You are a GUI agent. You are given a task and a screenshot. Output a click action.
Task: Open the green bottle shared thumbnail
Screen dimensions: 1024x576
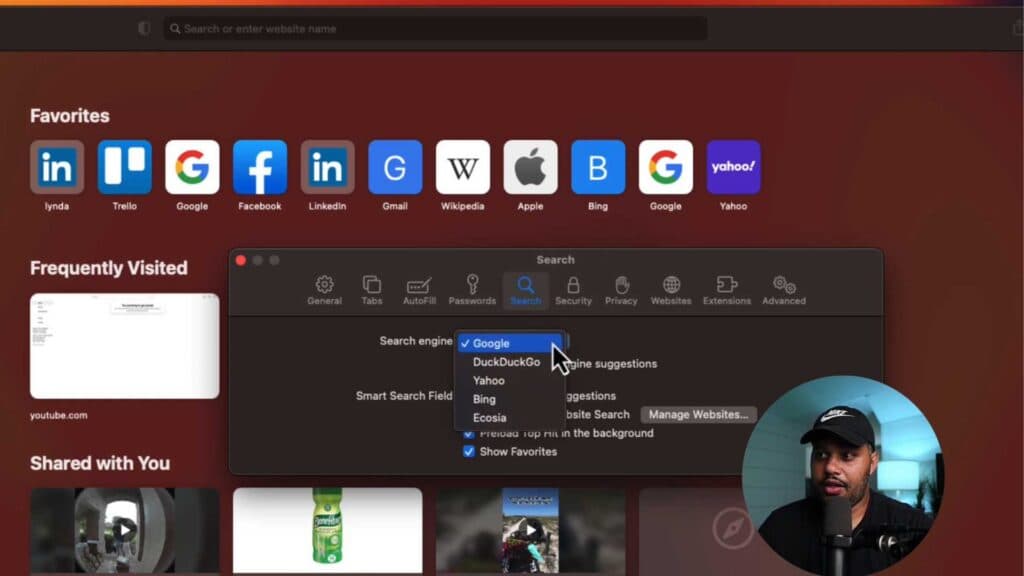(x=327, y=530)
